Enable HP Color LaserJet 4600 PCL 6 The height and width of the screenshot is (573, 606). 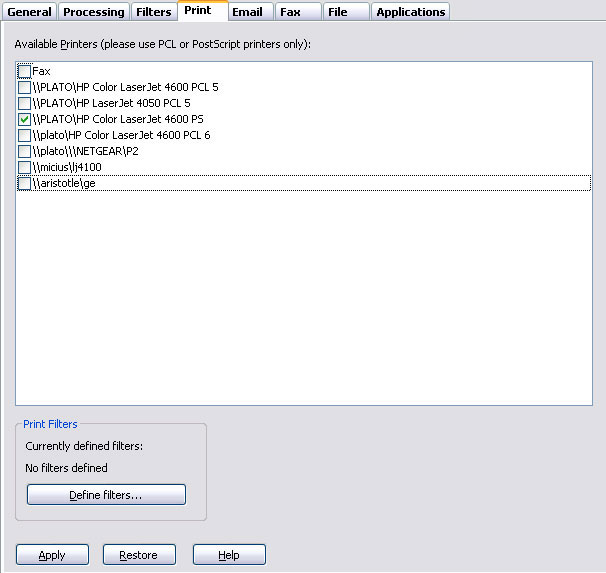[25, 136]
